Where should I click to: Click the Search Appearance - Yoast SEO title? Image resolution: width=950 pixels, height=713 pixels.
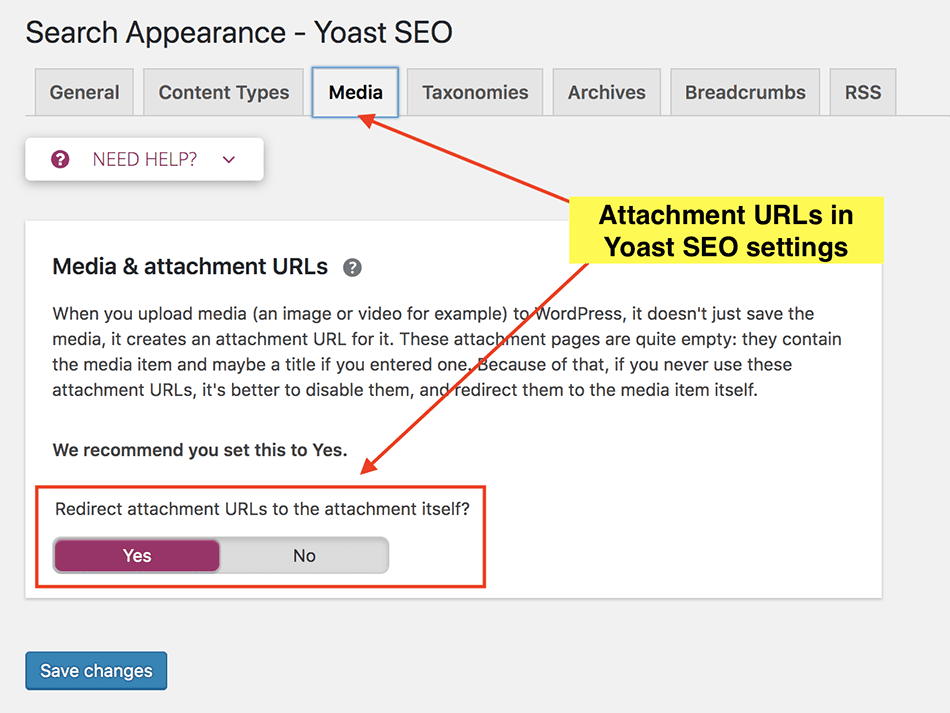tap(239, 32)
